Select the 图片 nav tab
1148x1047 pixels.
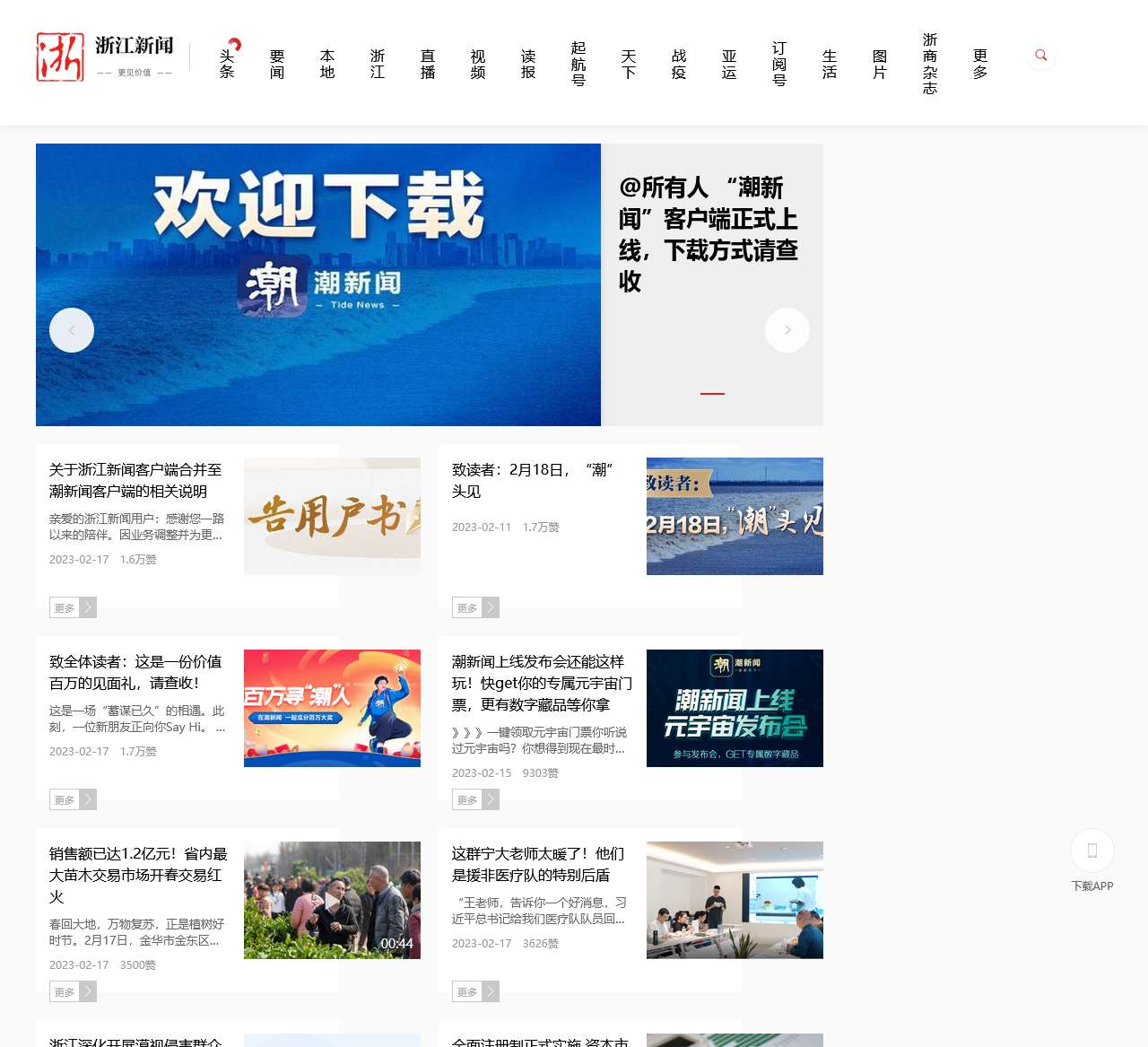880,64
